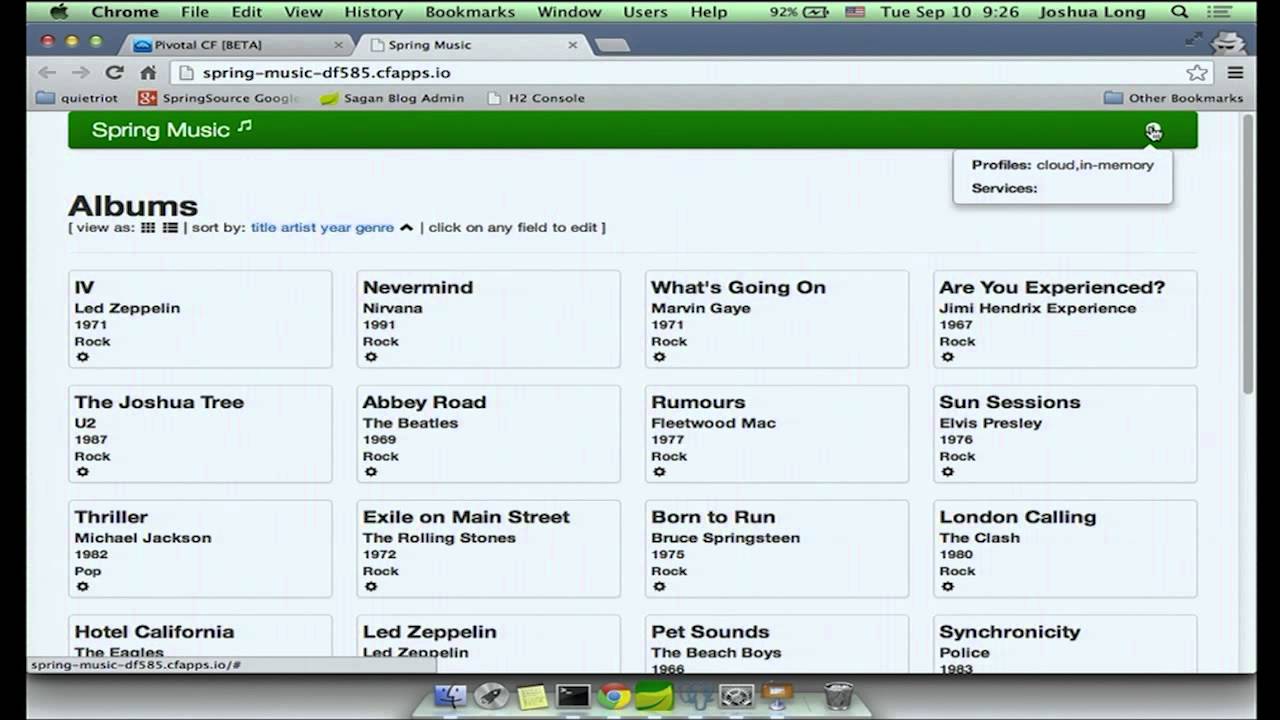
Task: Click the gear on The Joshua Tree card
Action: pos(83,472)
